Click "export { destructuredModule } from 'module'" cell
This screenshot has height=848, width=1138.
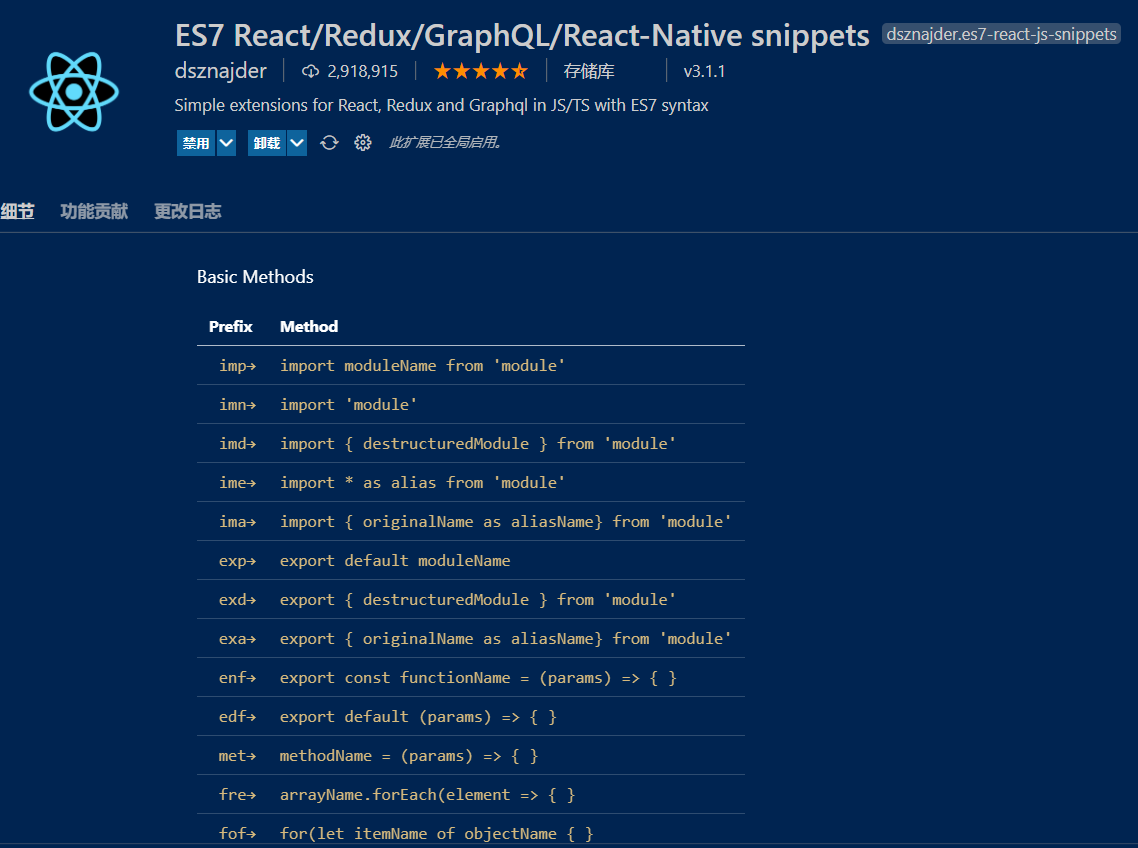click(478, 600)
